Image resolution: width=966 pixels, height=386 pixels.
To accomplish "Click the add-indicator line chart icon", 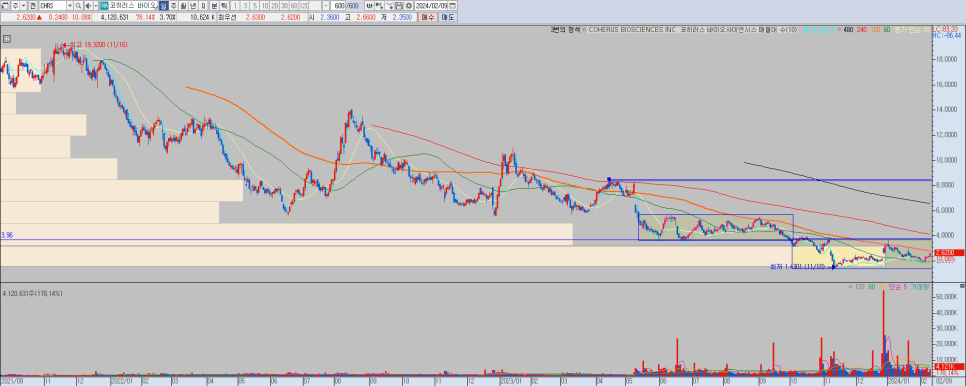I will (x=389, y=6).
